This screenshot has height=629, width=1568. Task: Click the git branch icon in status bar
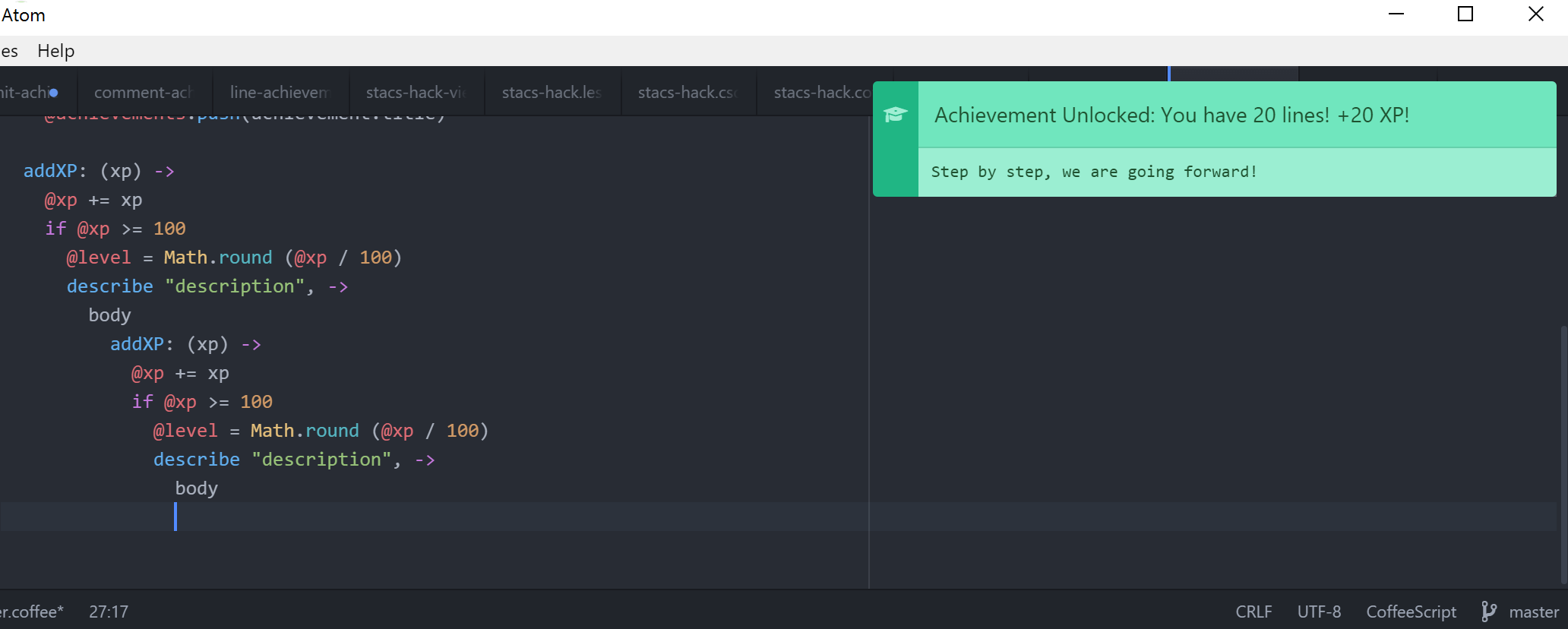click(x=1489, y=612)
